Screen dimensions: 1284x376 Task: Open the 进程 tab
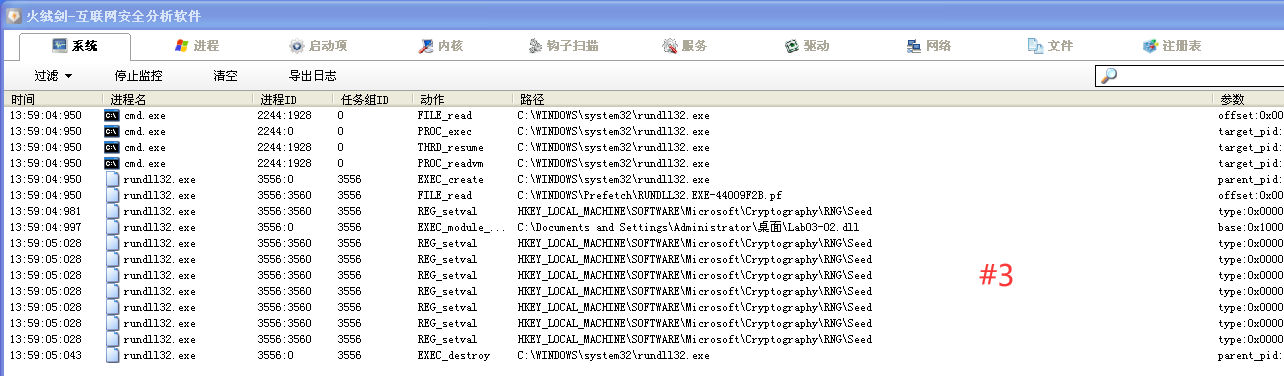(x=196, y=46)
